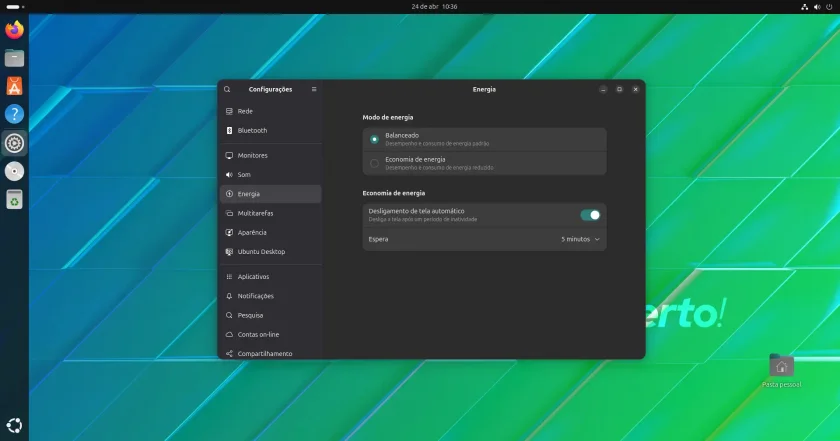Viewport: 840px width, 441px height.
Task: Click 'Desempenho e consumo de energia padrão' text
Action: pyautogui.click(x=437, y=144)
